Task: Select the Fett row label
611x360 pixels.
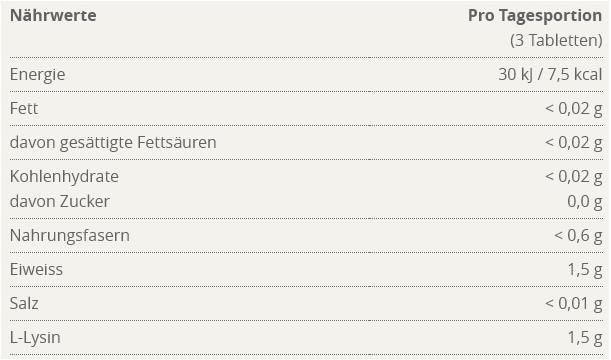Action: click(x=24, y=108)
